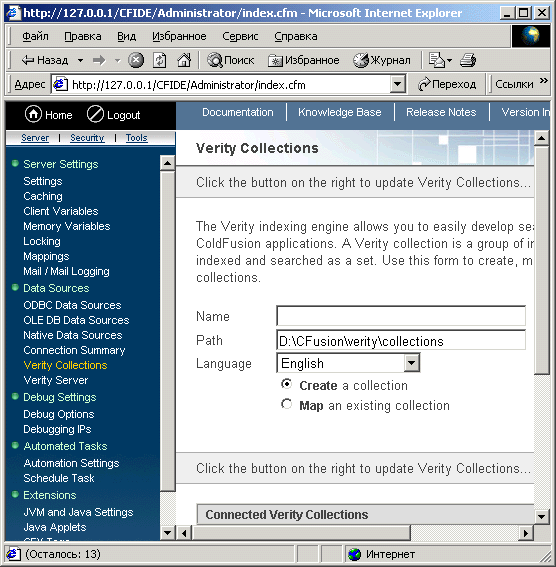
Task: Click the Переход go button
Action: point(447,84)
